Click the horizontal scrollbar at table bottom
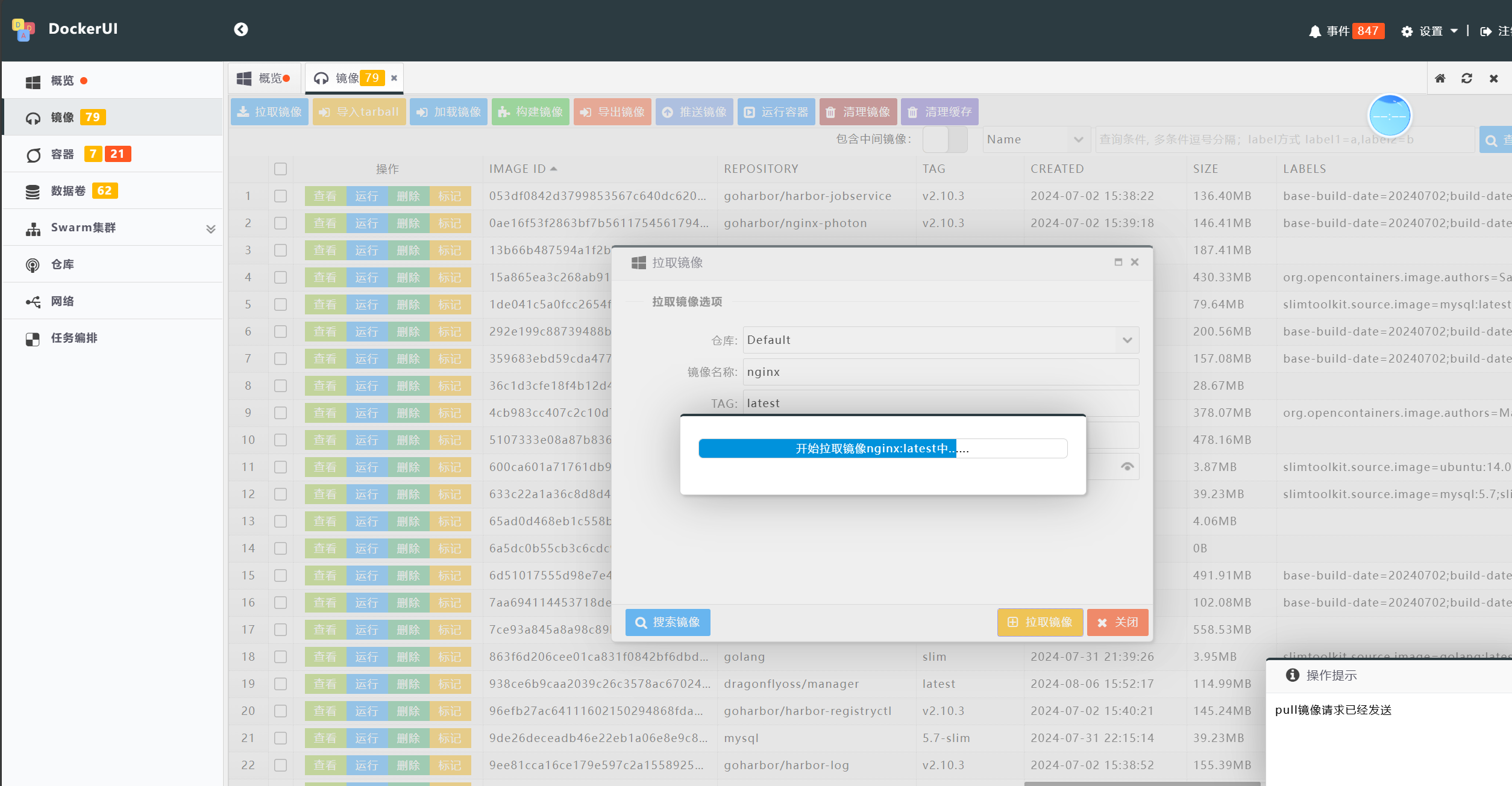The width and height of the screenshot is (1512, 786). click(x=1142, y=784)
